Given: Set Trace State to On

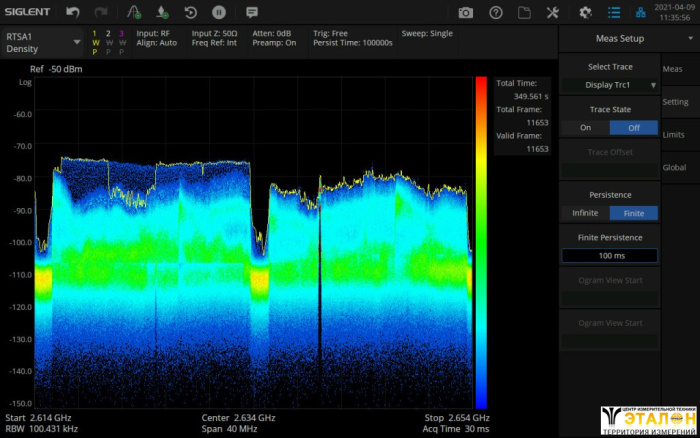Looking at the screenshot, I should point(585,127).
